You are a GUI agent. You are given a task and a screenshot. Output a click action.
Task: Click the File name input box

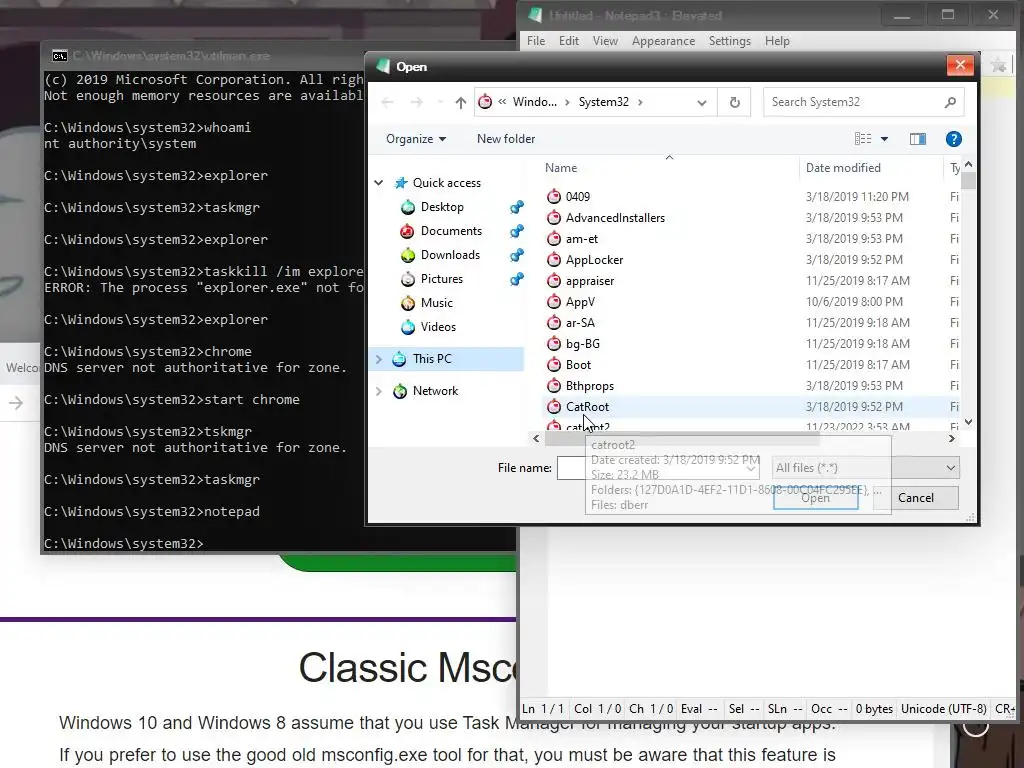pos(658,468)
